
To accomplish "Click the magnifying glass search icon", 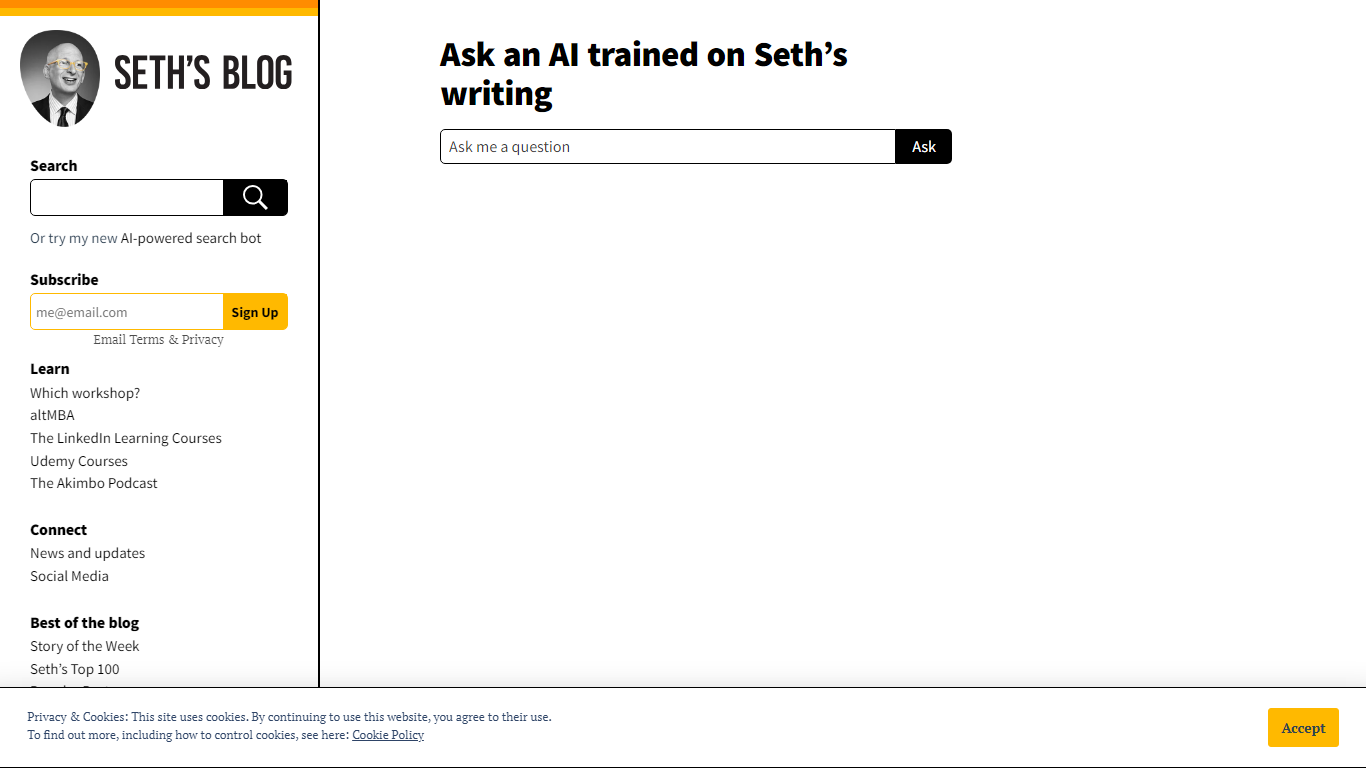I will click(x=255, y=198).
